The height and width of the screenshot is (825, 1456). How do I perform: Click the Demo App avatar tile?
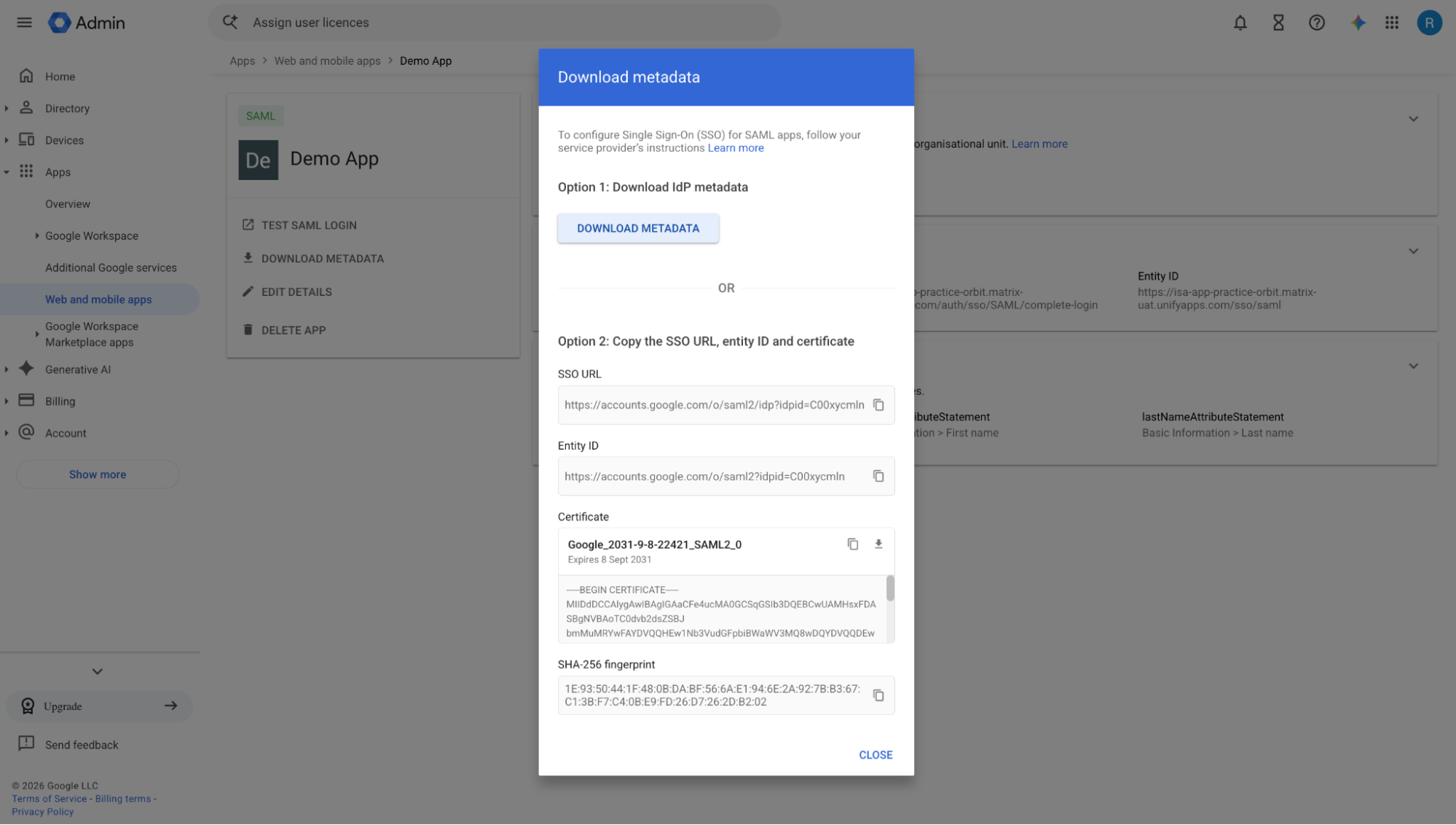(258, 160)
